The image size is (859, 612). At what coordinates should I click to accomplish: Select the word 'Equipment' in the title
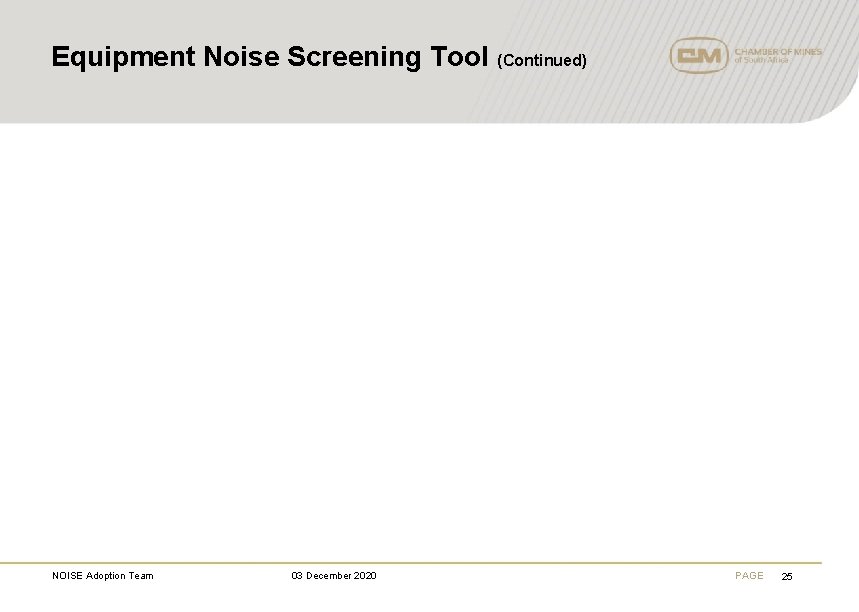pos(123,57)
